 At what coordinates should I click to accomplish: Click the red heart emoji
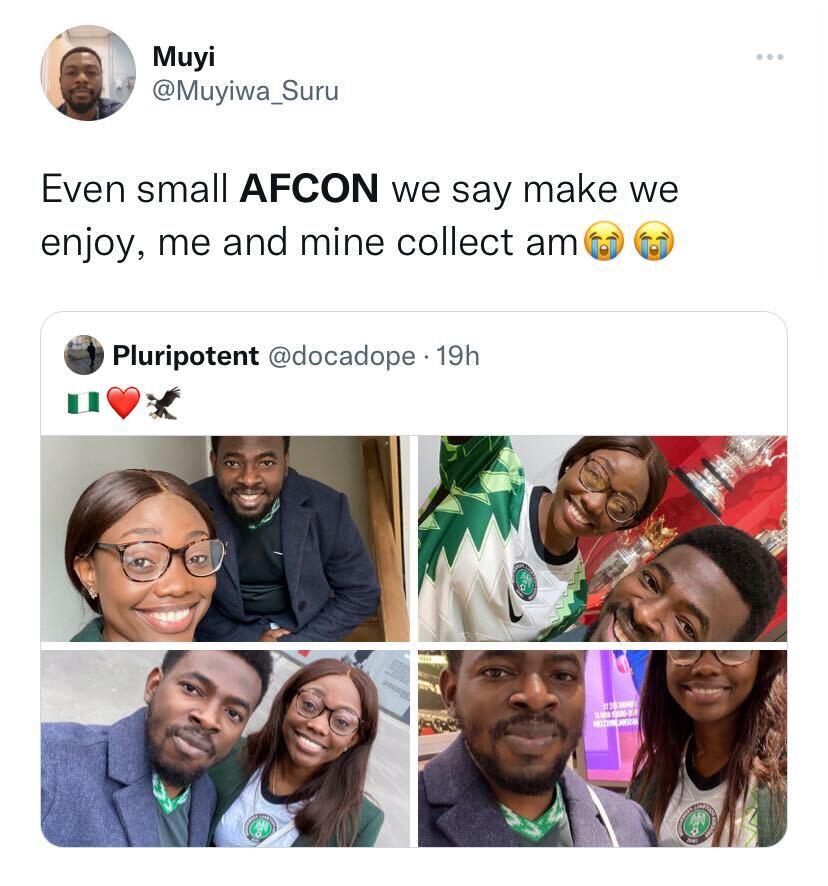pyautogui.click(x=123, y=403)
